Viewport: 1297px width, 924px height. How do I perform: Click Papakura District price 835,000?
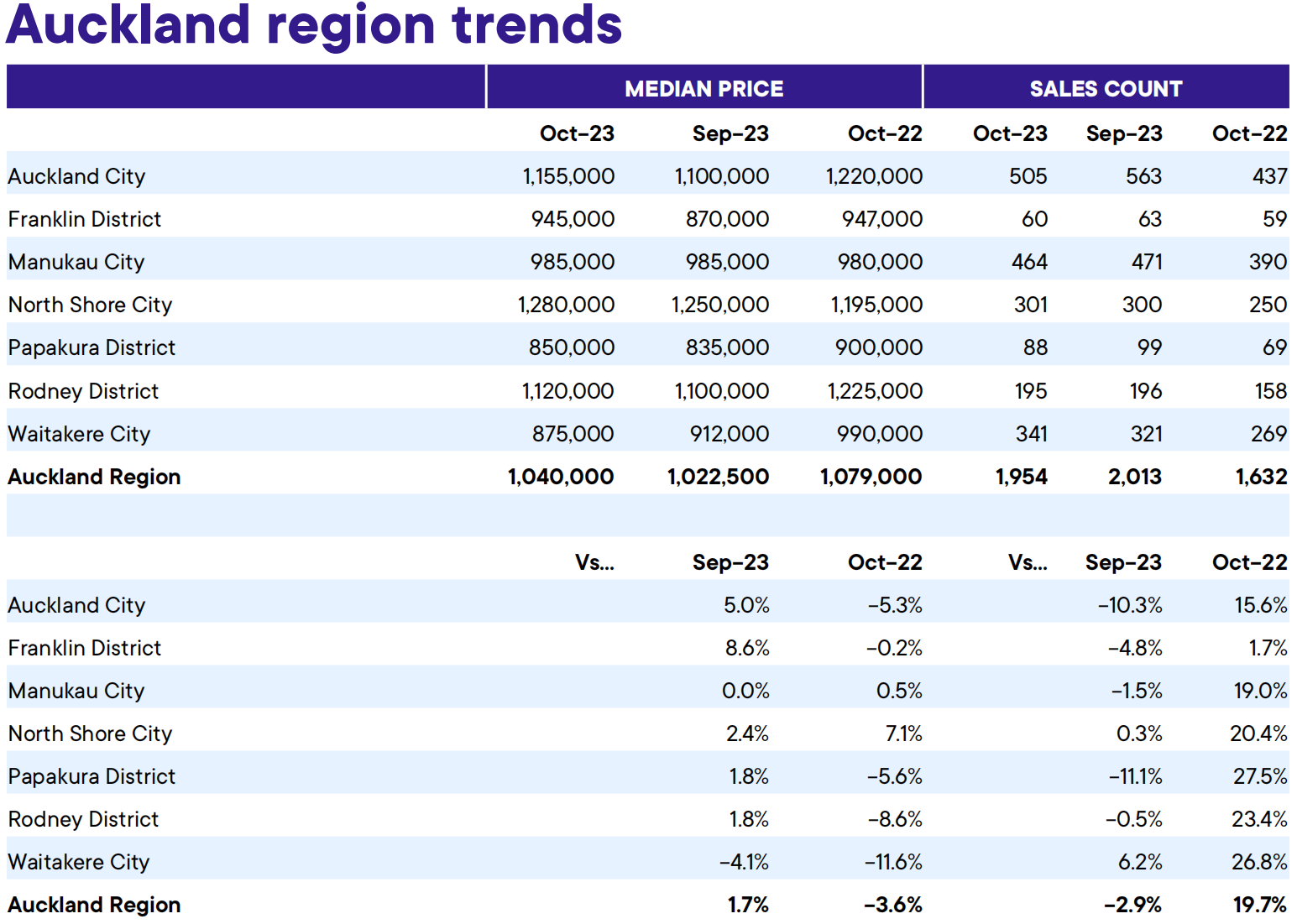[x=727, y=347]
